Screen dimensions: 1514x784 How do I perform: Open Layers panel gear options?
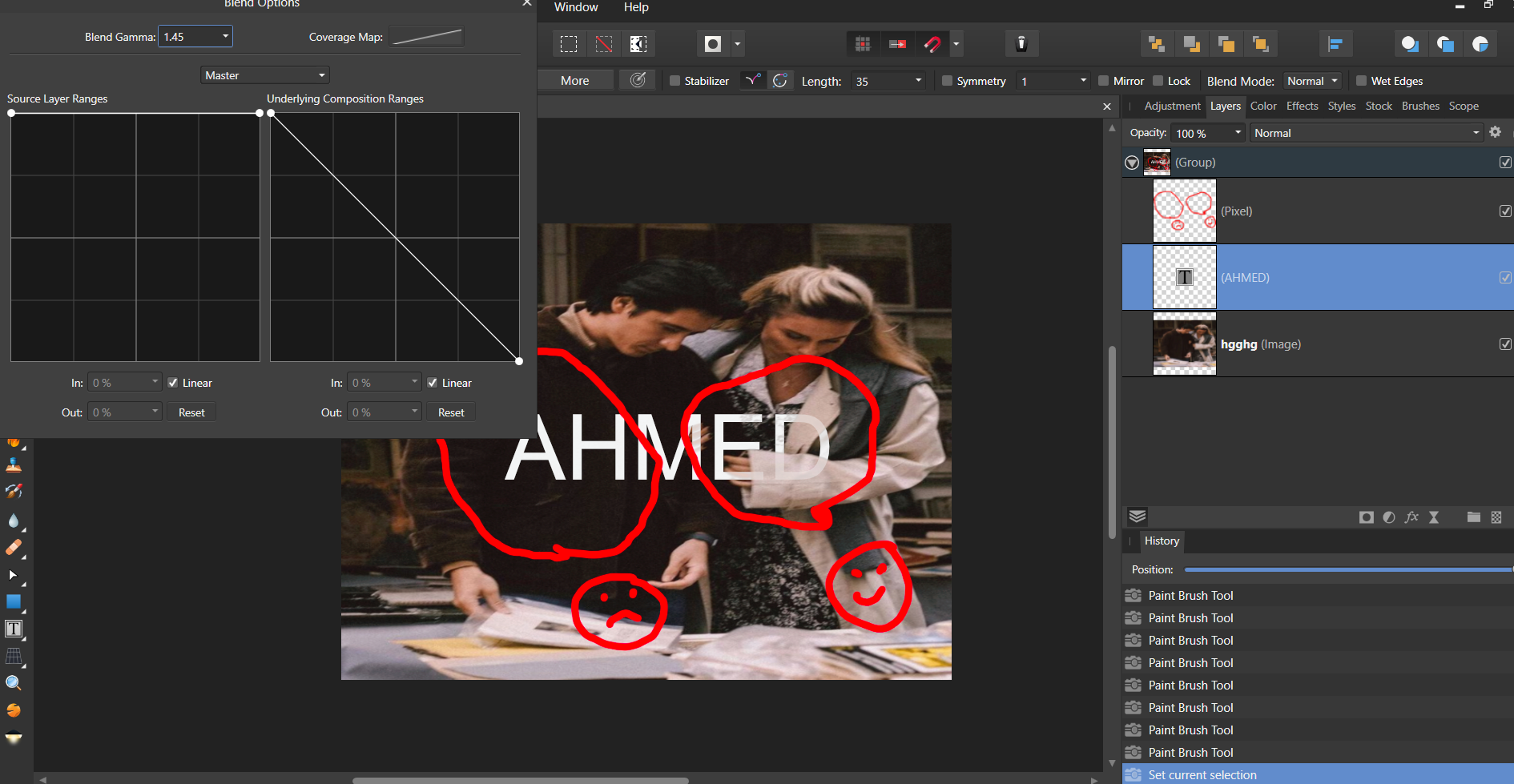pyautogui.click(x=1496, y=132)
